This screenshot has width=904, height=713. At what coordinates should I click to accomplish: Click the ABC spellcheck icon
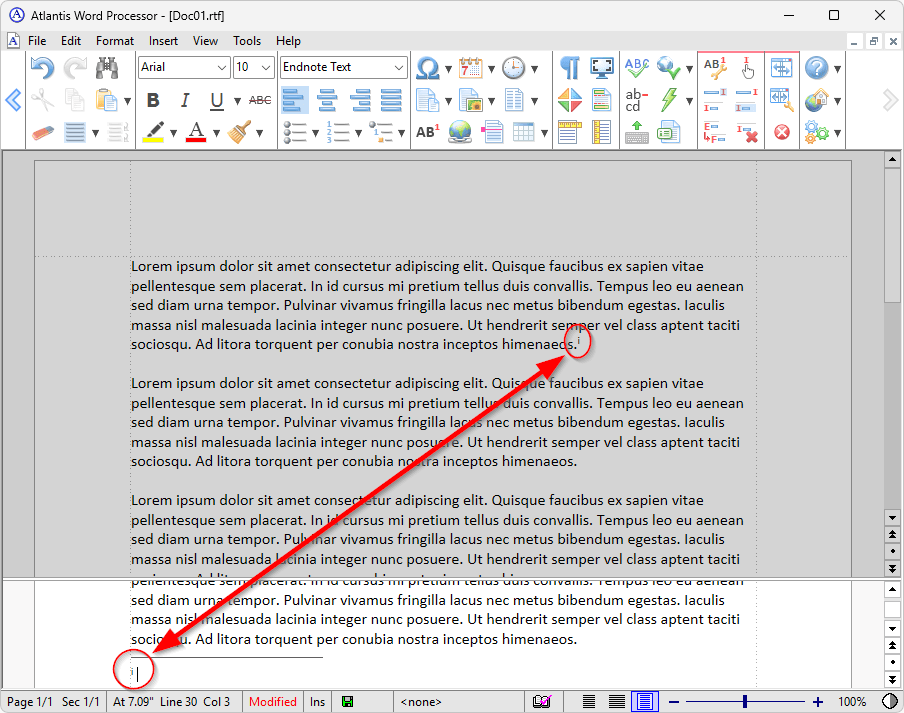point(636,68)
